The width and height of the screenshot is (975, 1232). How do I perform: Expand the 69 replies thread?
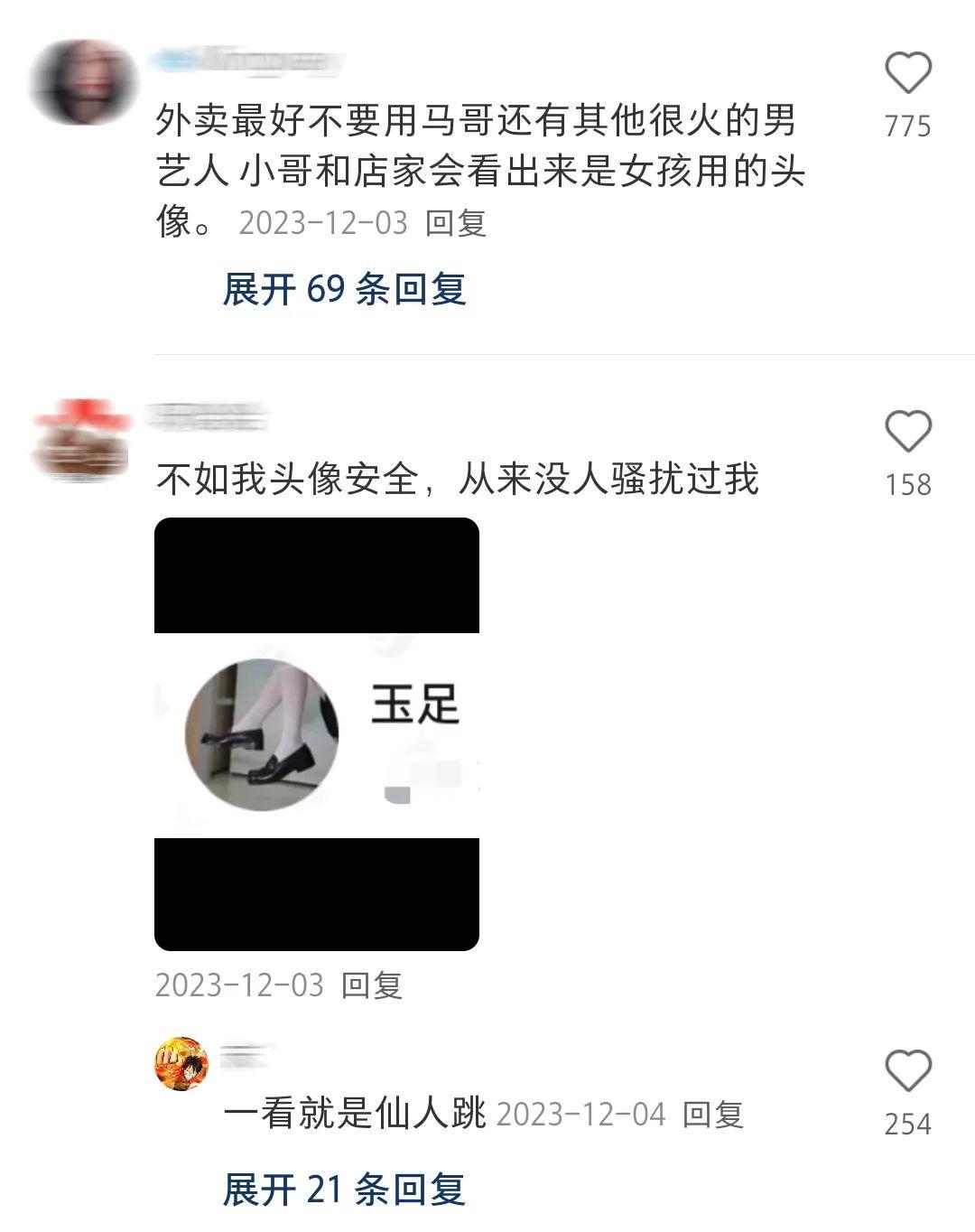click(x=344, y=289)
